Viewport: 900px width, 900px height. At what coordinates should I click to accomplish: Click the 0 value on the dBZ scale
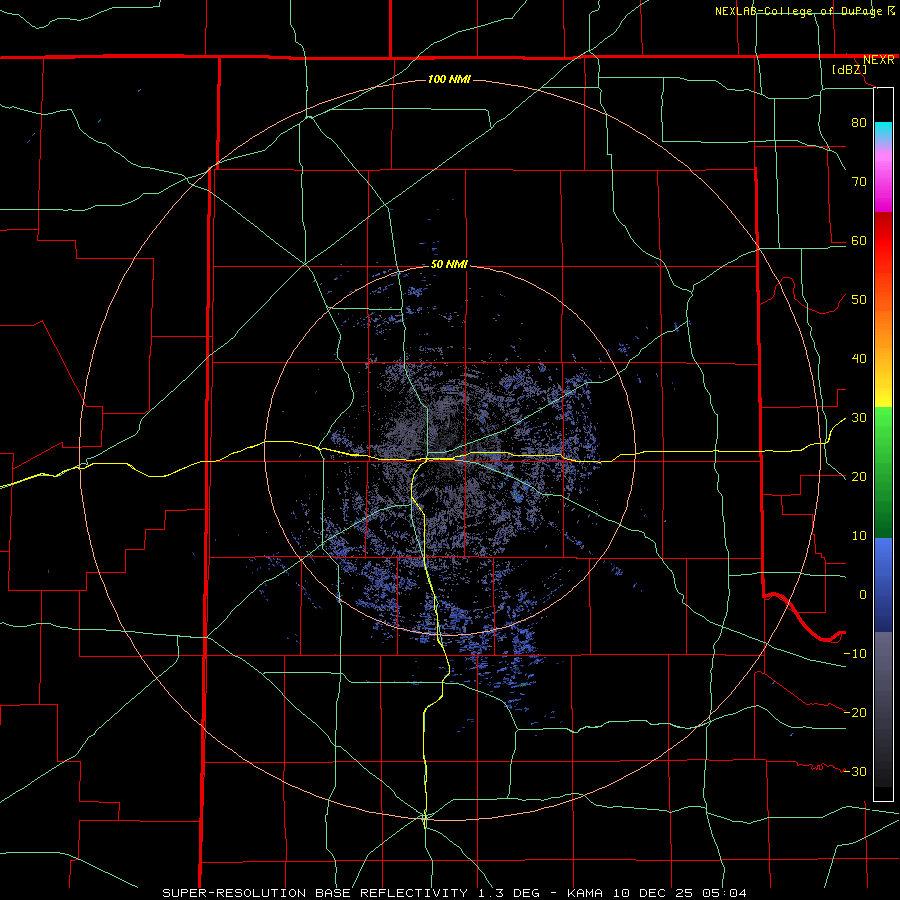863,595
